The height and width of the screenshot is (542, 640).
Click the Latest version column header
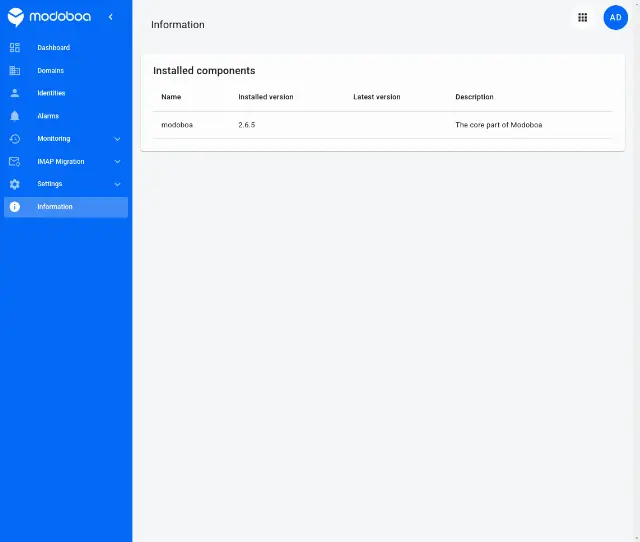click(x=377, y=97)
